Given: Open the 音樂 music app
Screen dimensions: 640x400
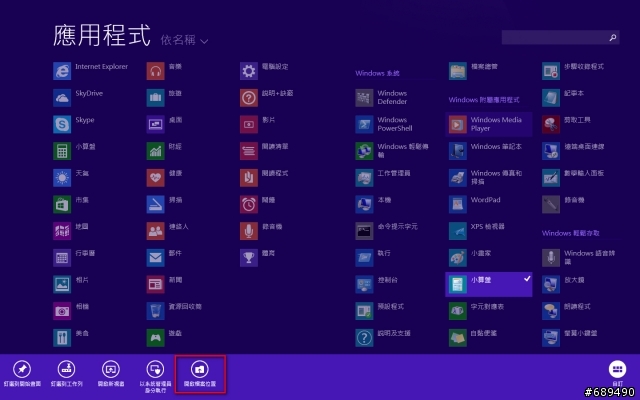Looking at the screenshot, I should coord(164,71).
